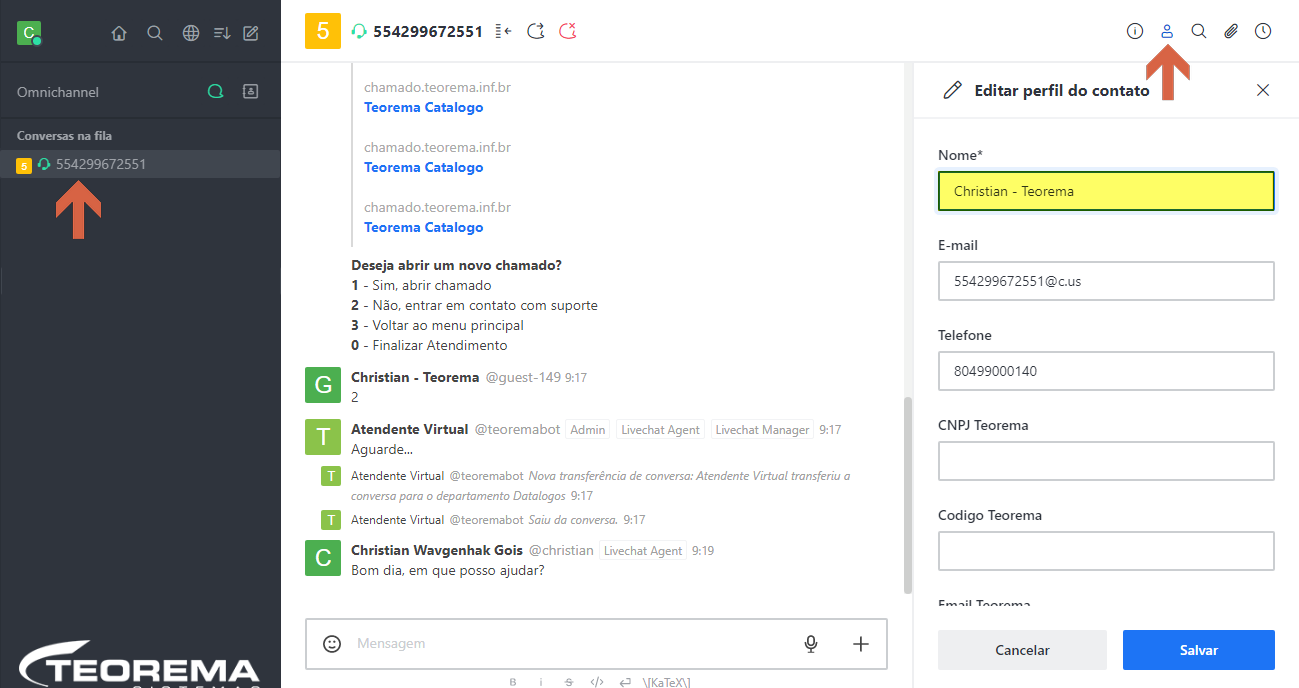The height and width of the screenshot is (688, 1299).
Task: Open the sidebar sort options icon
Action: pyautogui.click(x=222, y=33)
